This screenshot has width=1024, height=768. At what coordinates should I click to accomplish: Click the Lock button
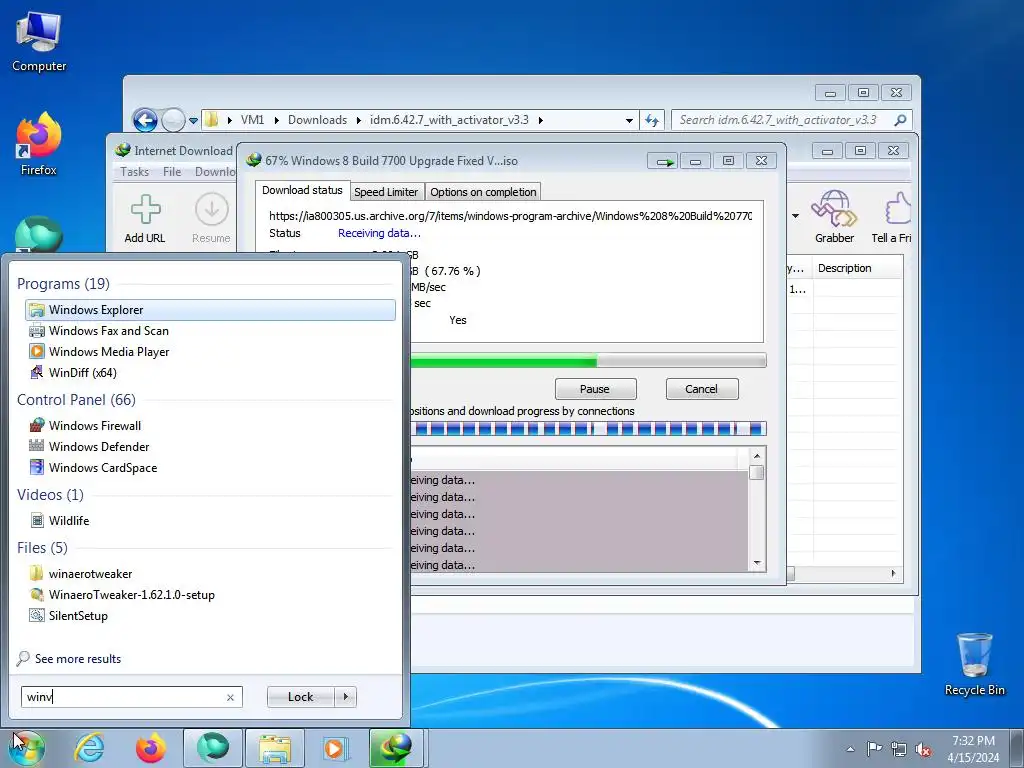[x=300, y=697]
